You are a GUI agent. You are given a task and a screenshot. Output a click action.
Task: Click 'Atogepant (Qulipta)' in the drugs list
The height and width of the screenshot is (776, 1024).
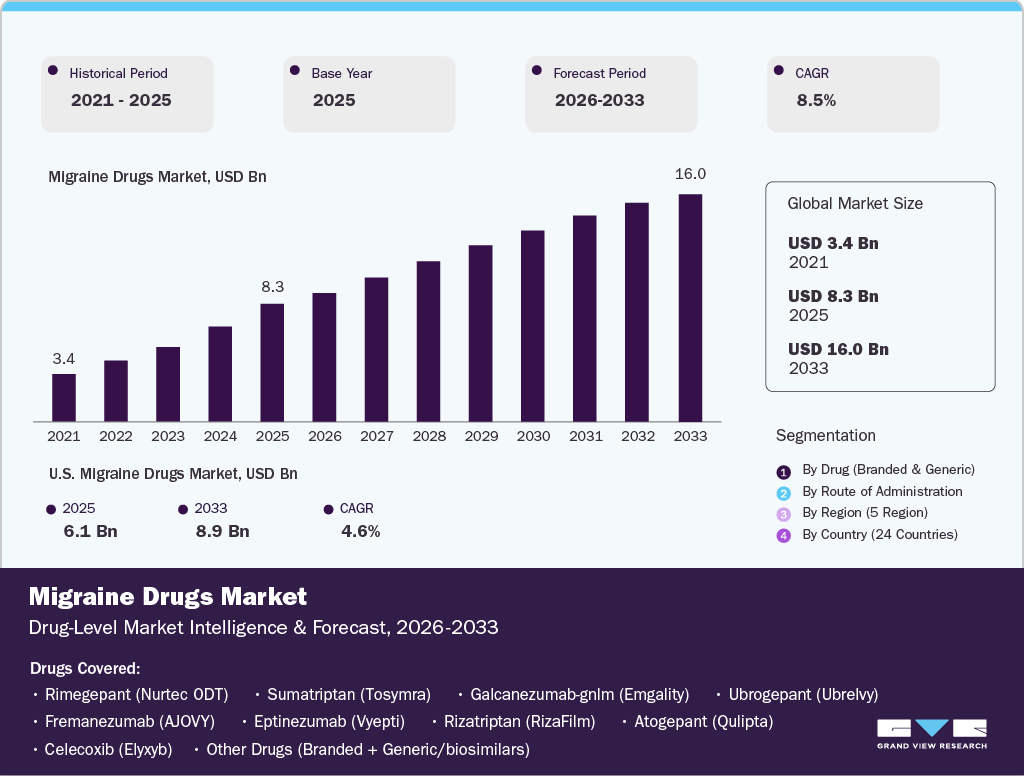coord(704,722)
